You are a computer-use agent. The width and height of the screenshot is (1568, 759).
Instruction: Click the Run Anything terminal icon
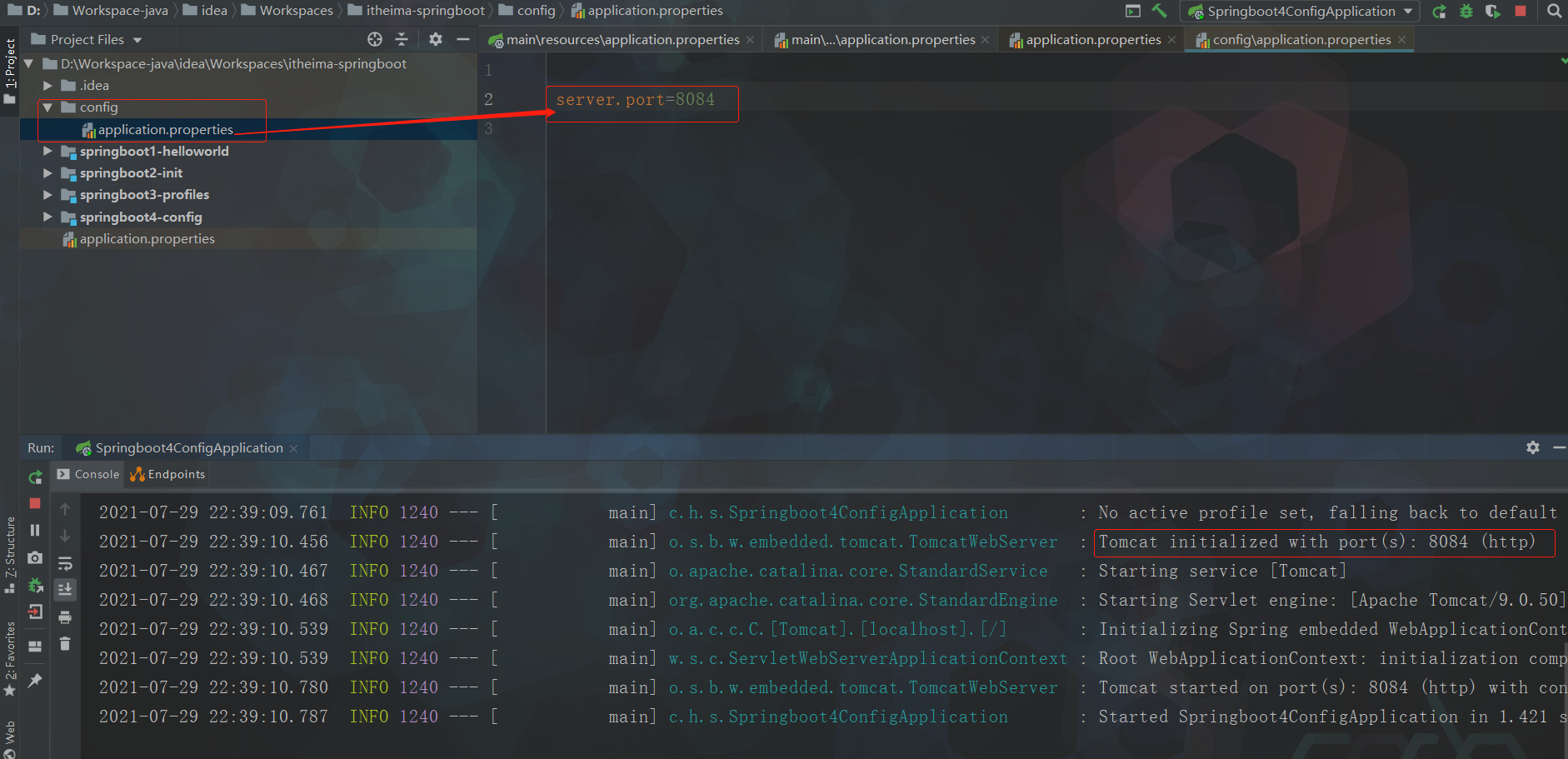(x=1133, y=11)
